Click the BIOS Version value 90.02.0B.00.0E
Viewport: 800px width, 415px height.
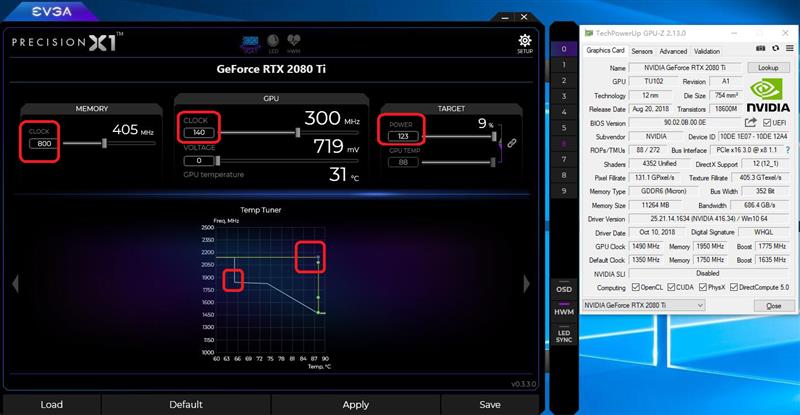(685, 123)
